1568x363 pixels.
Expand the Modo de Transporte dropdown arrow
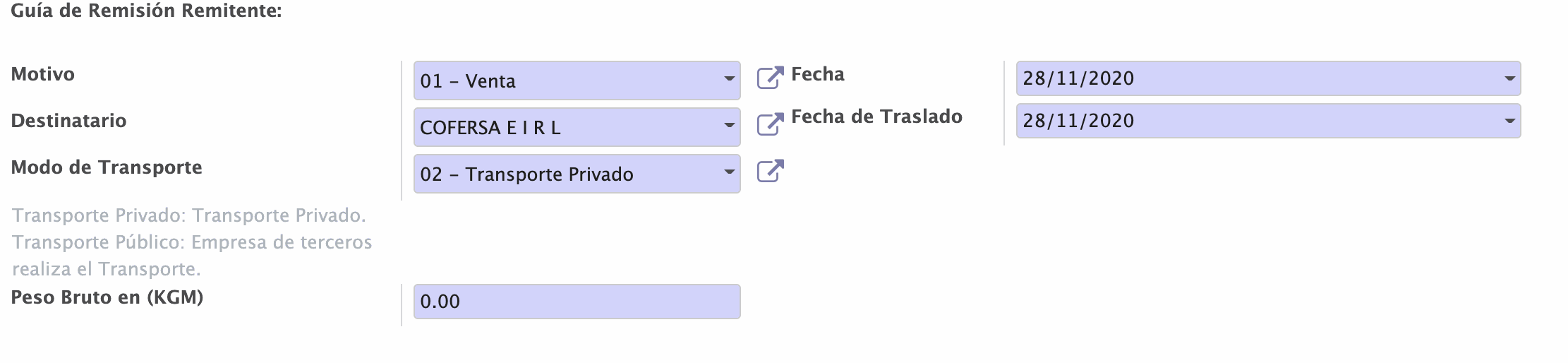coord(729,172)
